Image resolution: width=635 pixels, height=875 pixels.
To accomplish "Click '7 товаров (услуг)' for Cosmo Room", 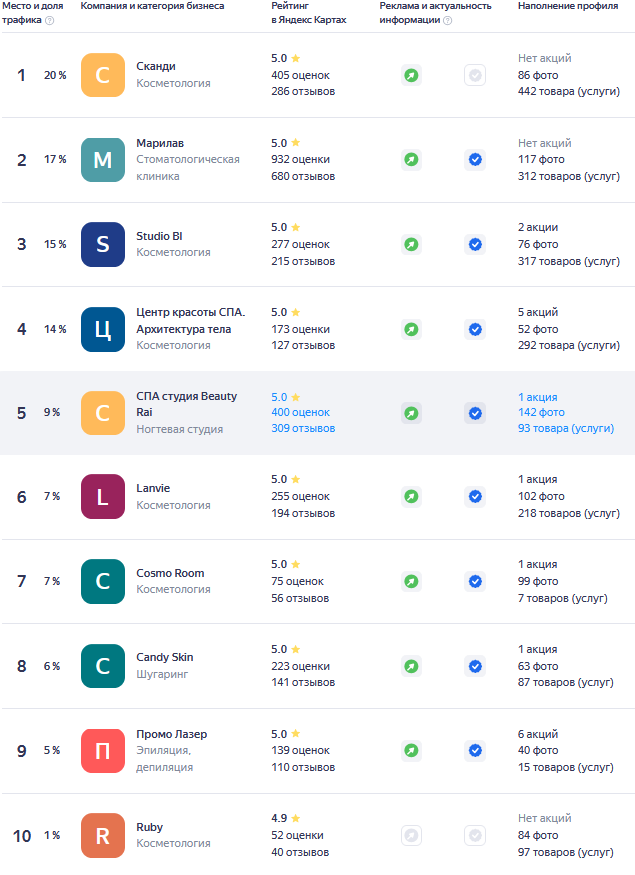I will point(562,598).
